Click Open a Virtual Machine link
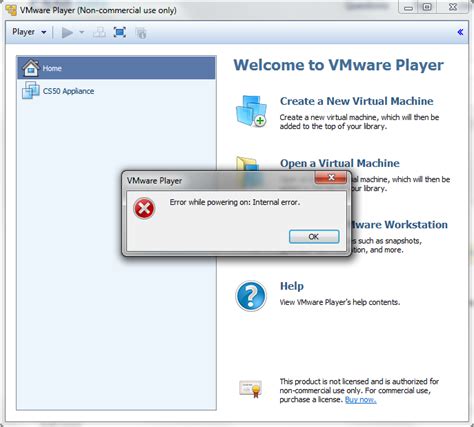 coord(340,163)
